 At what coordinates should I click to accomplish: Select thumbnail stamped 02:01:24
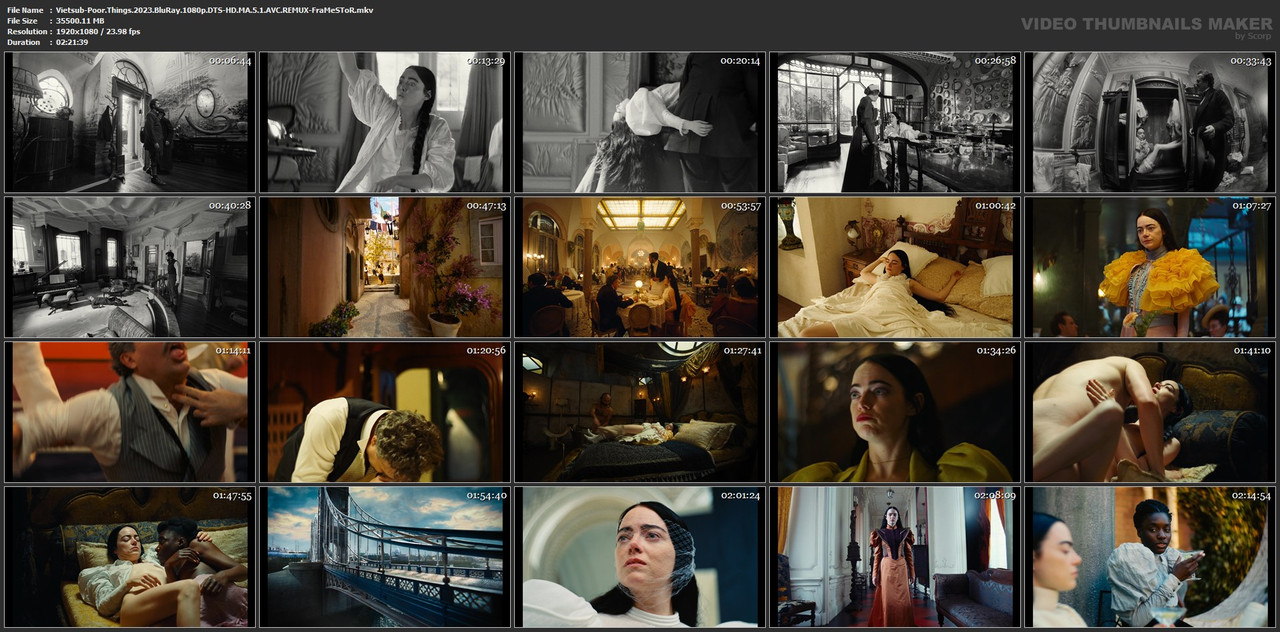click(x=640, y=557)
